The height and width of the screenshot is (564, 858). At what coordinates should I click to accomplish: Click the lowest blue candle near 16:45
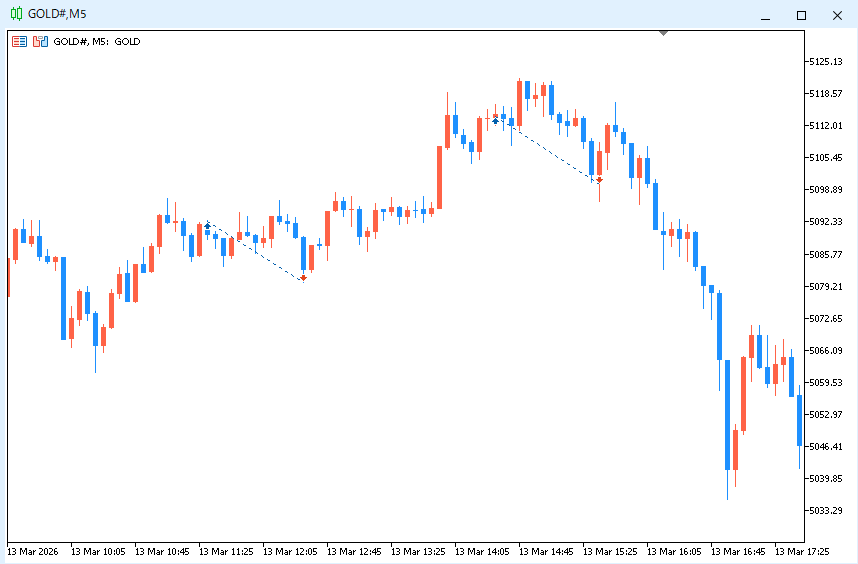727,415
